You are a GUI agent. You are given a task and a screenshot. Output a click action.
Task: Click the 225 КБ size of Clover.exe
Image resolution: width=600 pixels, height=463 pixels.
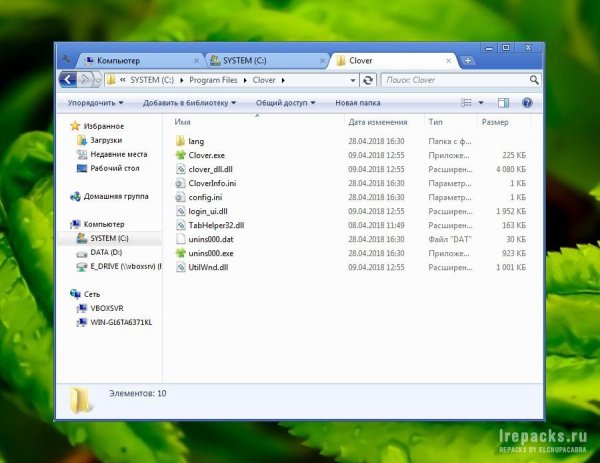point(514,155)
